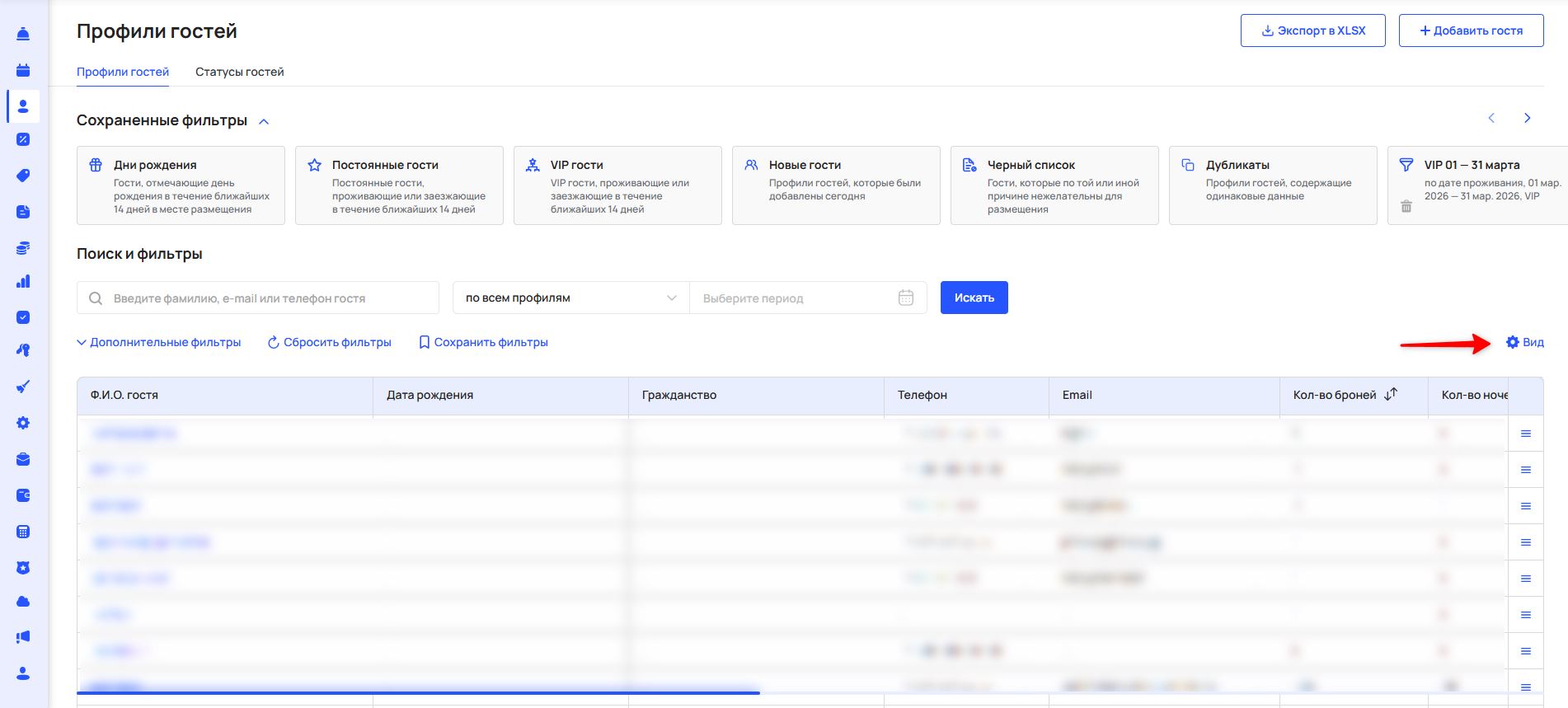Open the megaphone icon in sidebar
The width and height of the screenshot is (1568, 708).
tap(23, 636)
